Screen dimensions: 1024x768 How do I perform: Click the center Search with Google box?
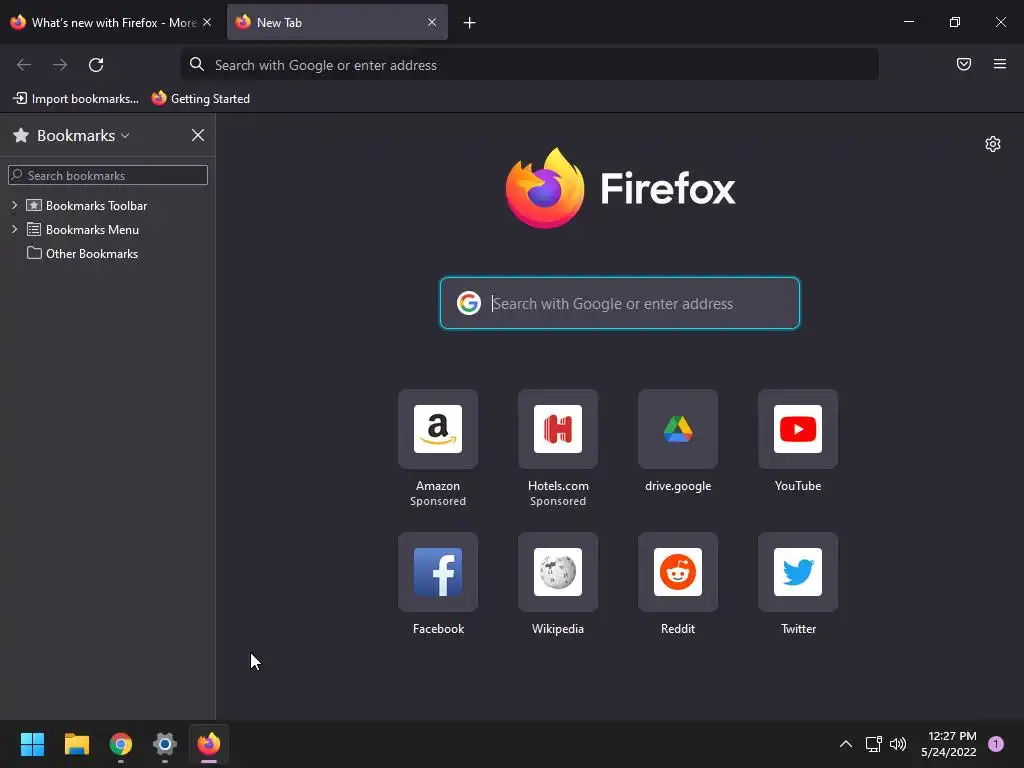point(620,303)
